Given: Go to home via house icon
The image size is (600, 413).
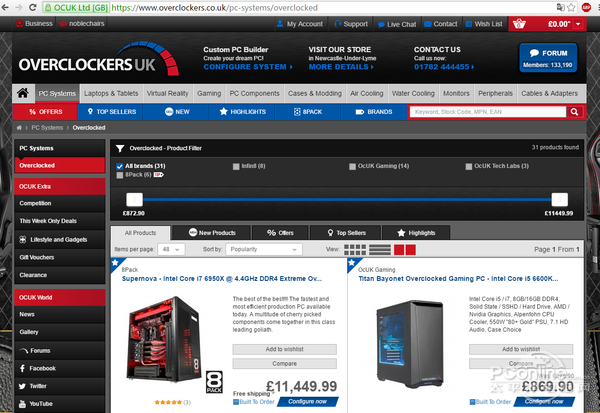Looking at the screenshot, I should click(23, 93).
